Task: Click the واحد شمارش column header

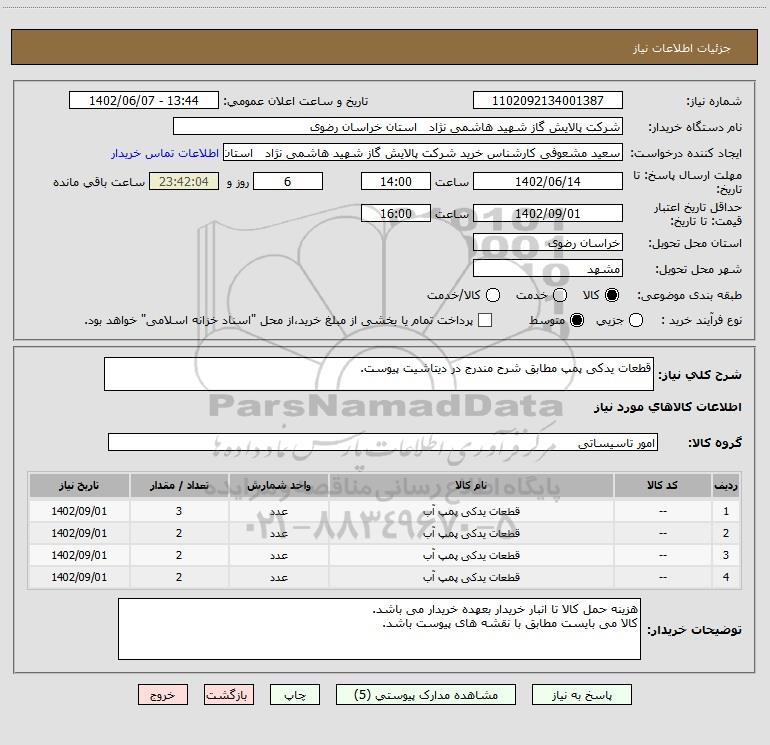Action: coord(278,485)
